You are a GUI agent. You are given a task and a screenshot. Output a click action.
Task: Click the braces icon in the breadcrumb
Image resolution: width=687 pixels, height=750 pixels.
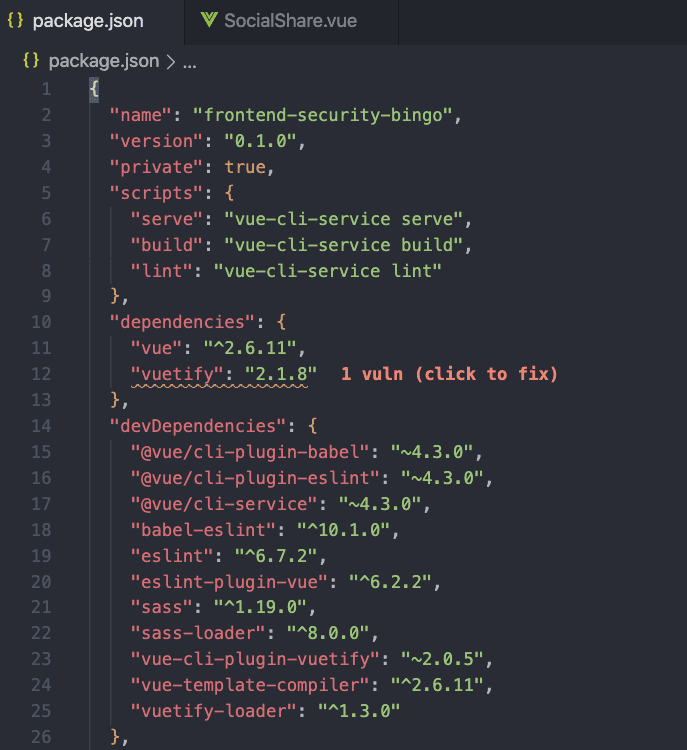coord(31,61)
